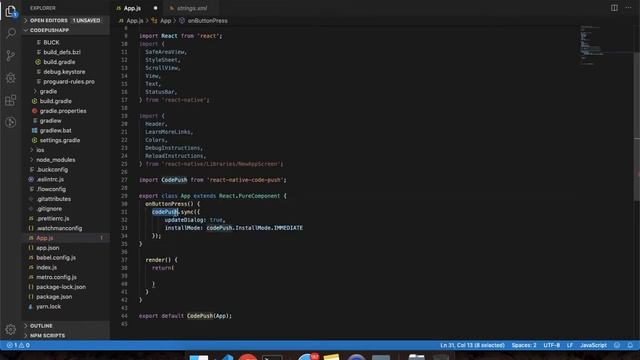The width and height of the screenshot is (640, 360).
Task: Open the feedback smiley in status bar
Action: pos(617,345)
